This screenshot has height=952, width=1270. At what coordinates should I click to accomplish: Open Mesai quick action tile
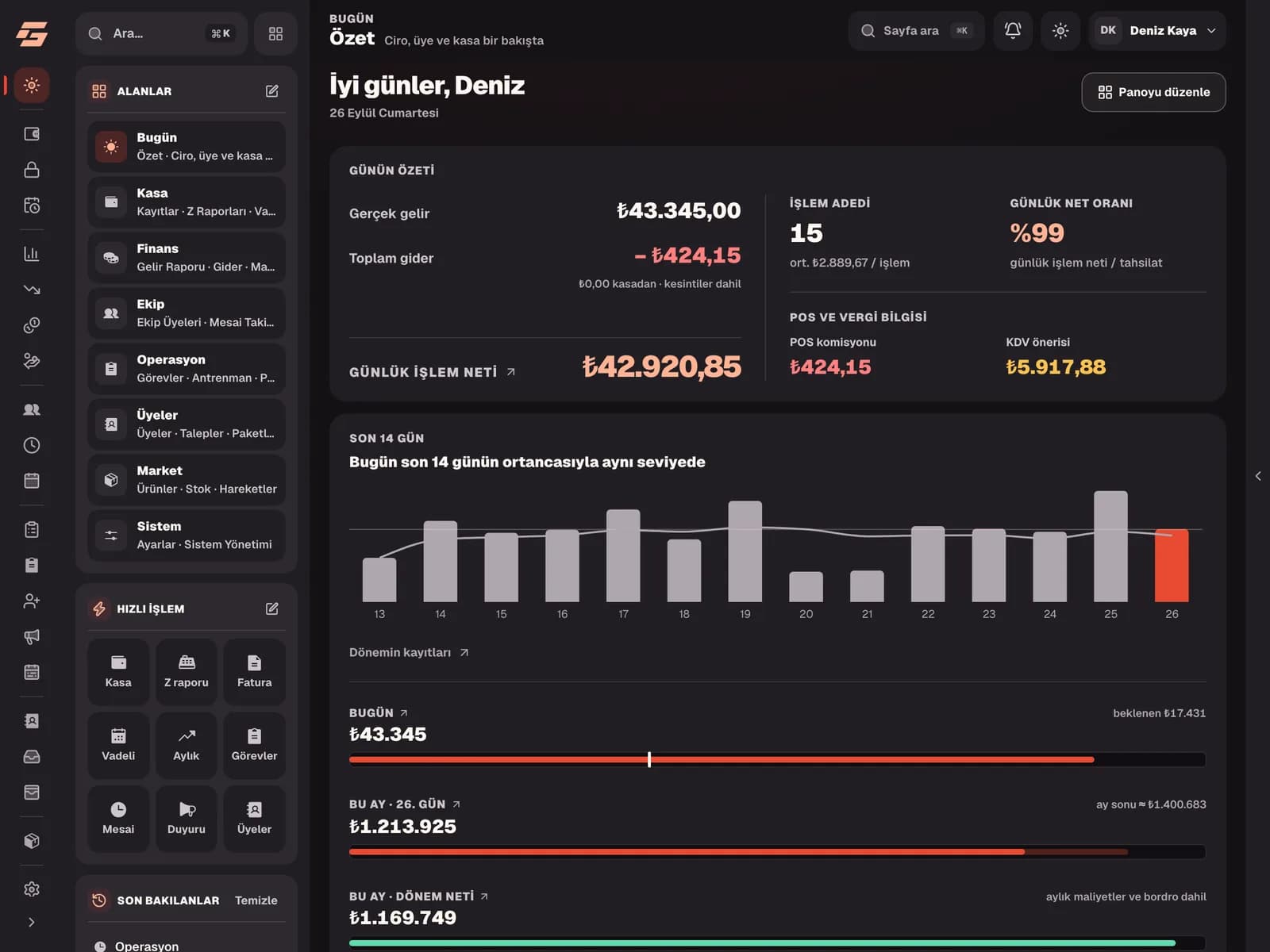point(118,819)
